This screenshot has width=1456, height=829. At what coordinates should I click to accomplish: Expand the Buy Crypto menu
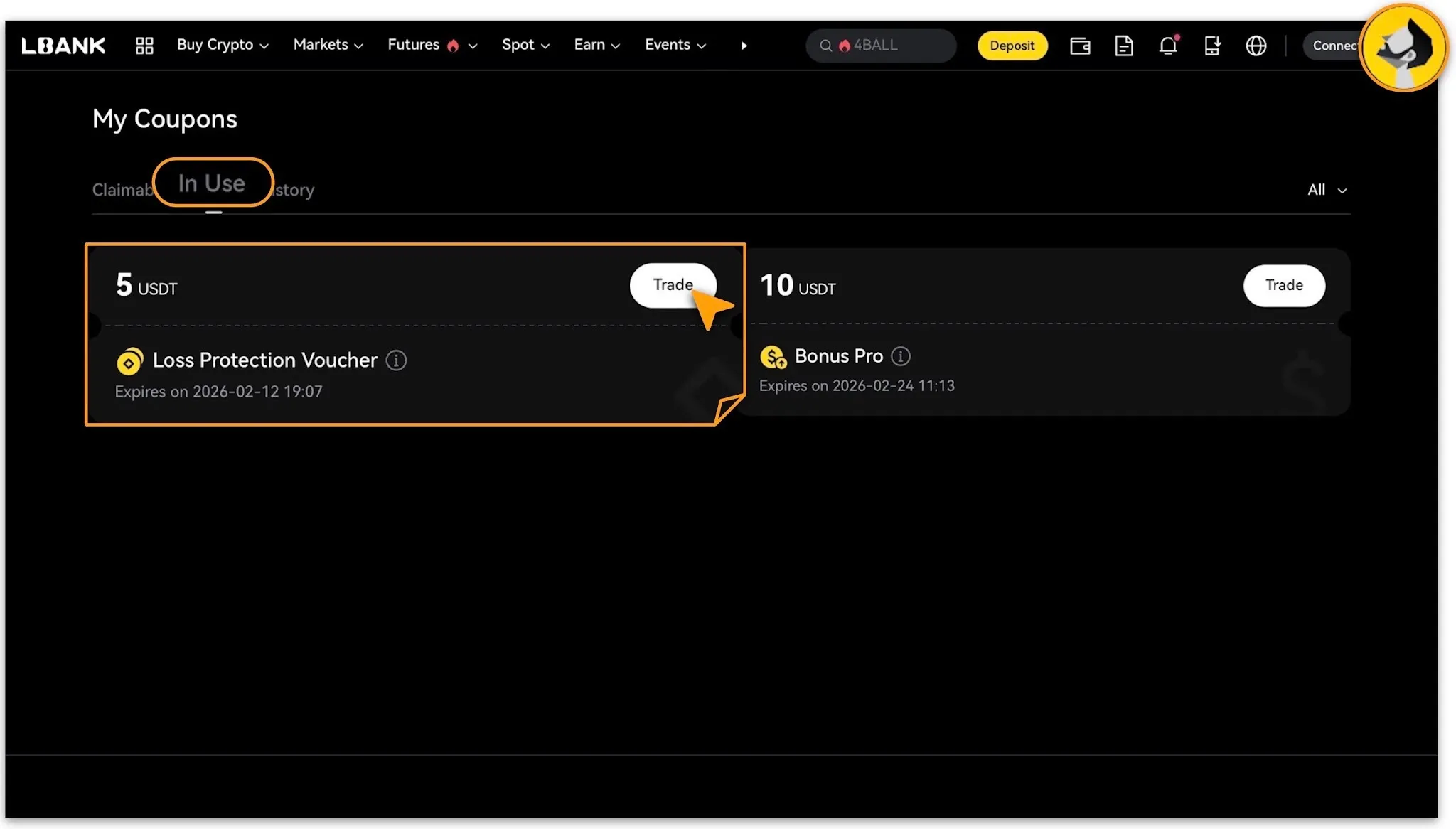[x=223, y=45]
